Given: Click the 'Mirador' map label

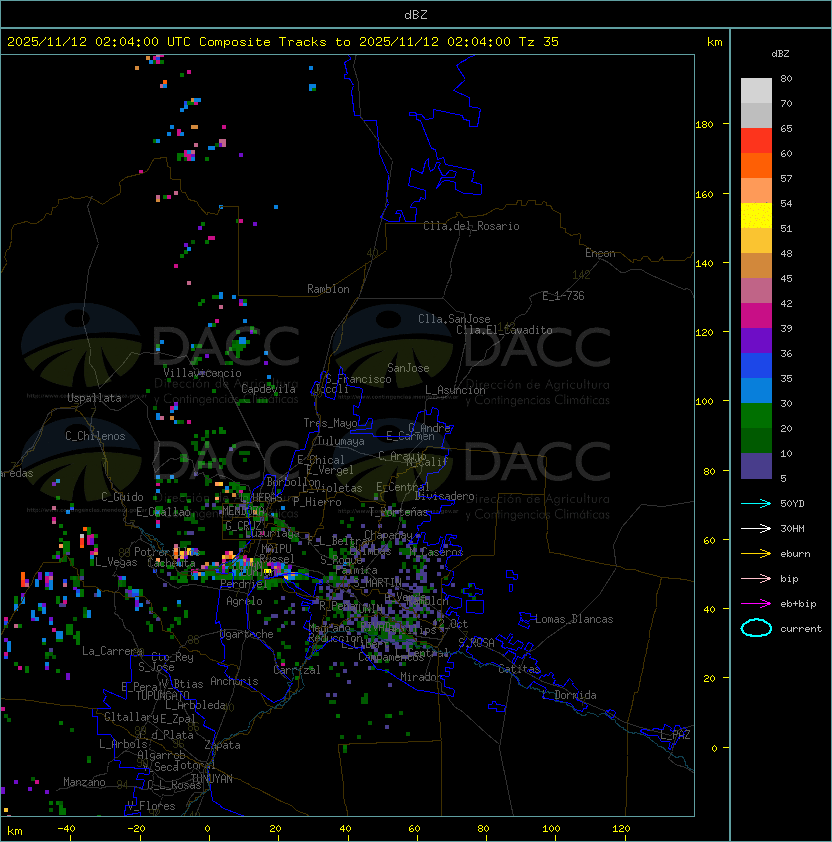Looking at the screenshot, I should click(x=422, y=677).
